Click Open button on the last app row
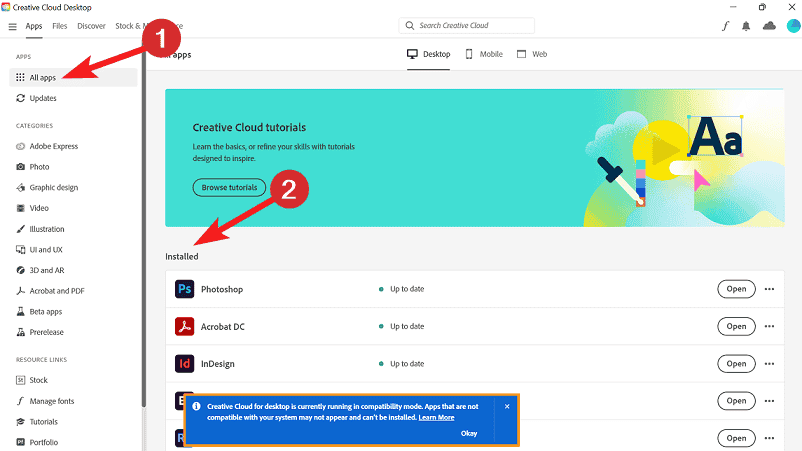The height and width of the screenshot is (451, 802). click(737, 438)
